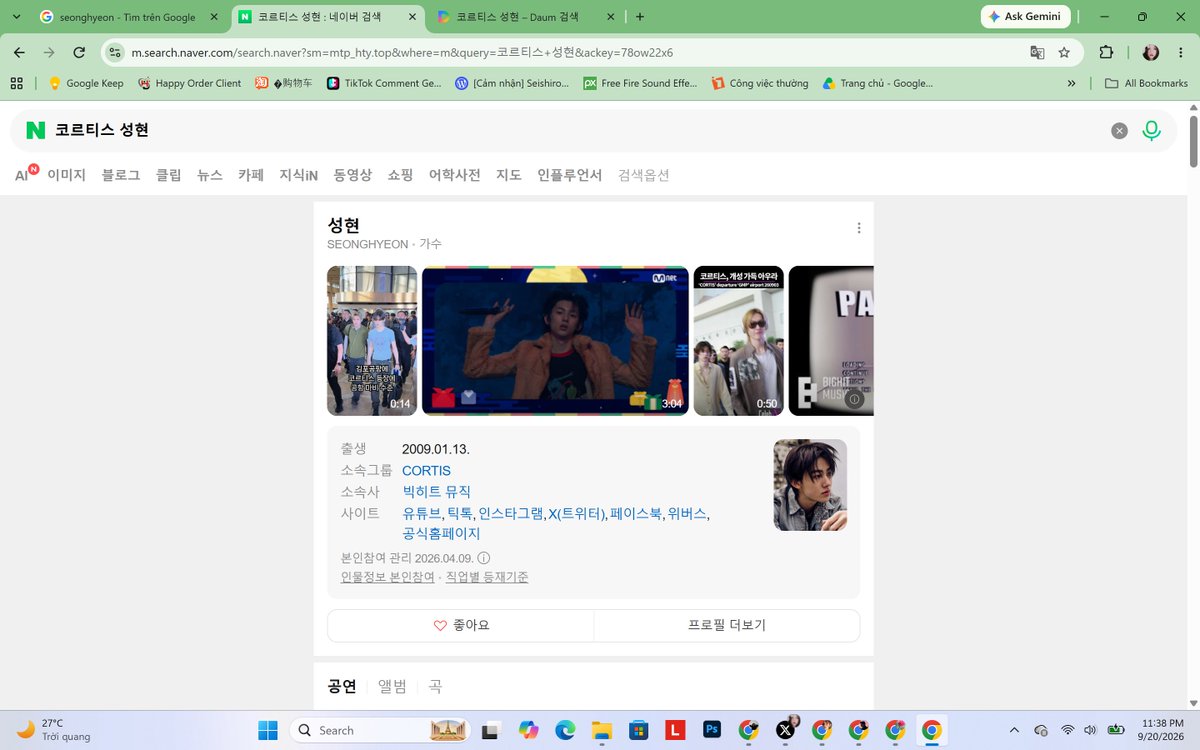This screenshot has width=1200, height=750.
Task: Show hidden system tray icons
Action: pyautogui.click(x=1015, y=730)
